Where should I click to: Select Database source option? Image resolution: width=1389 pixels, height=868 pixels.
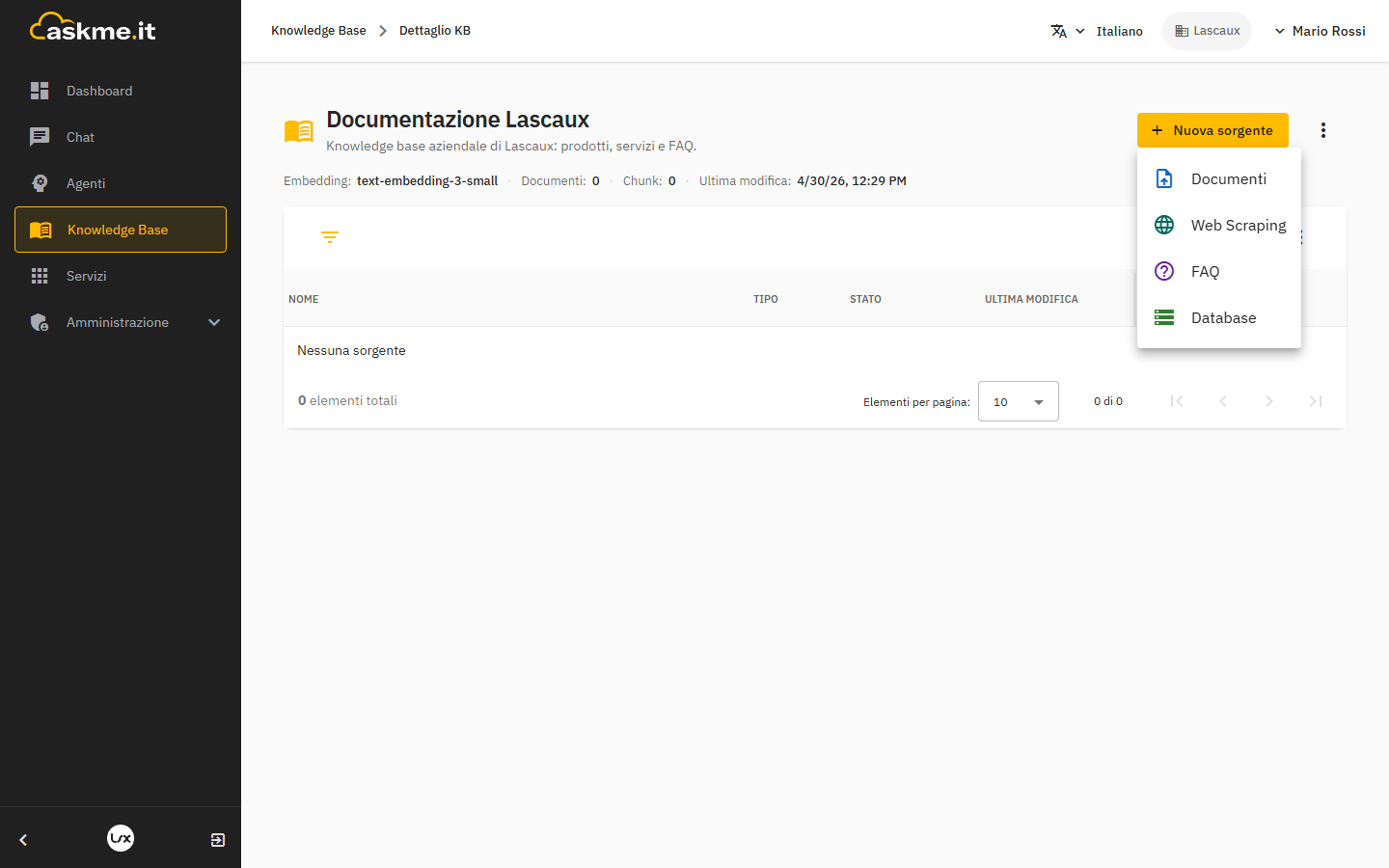pos(1219,317)
